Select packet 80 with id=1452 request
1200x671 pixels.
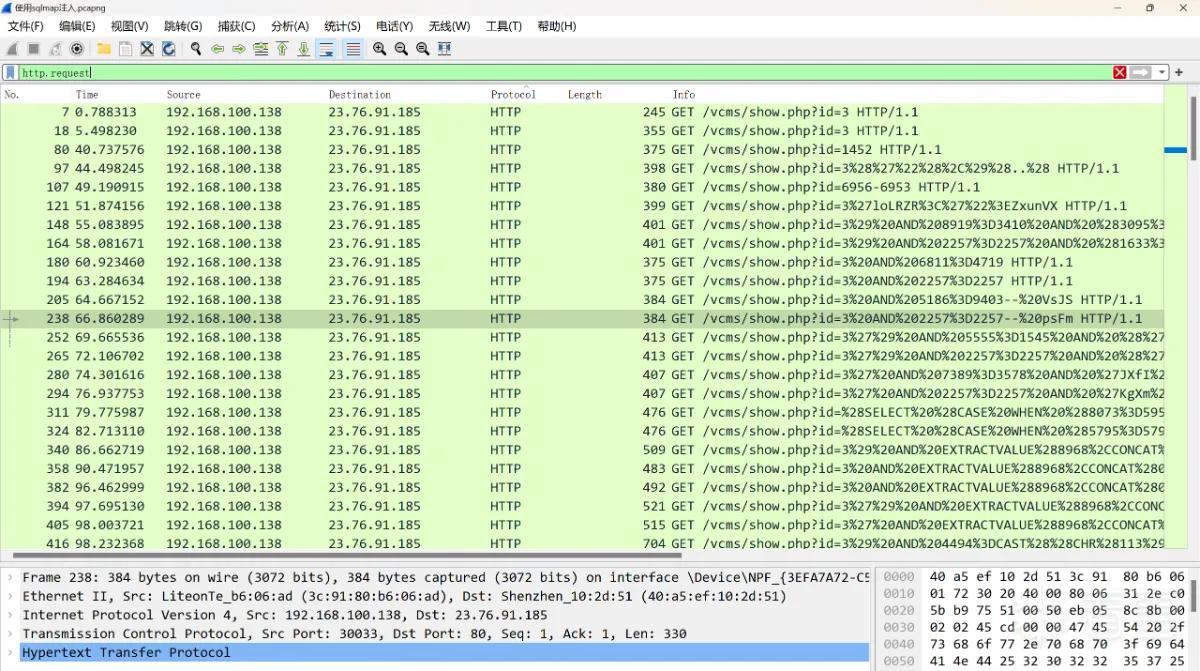point(582,150)
